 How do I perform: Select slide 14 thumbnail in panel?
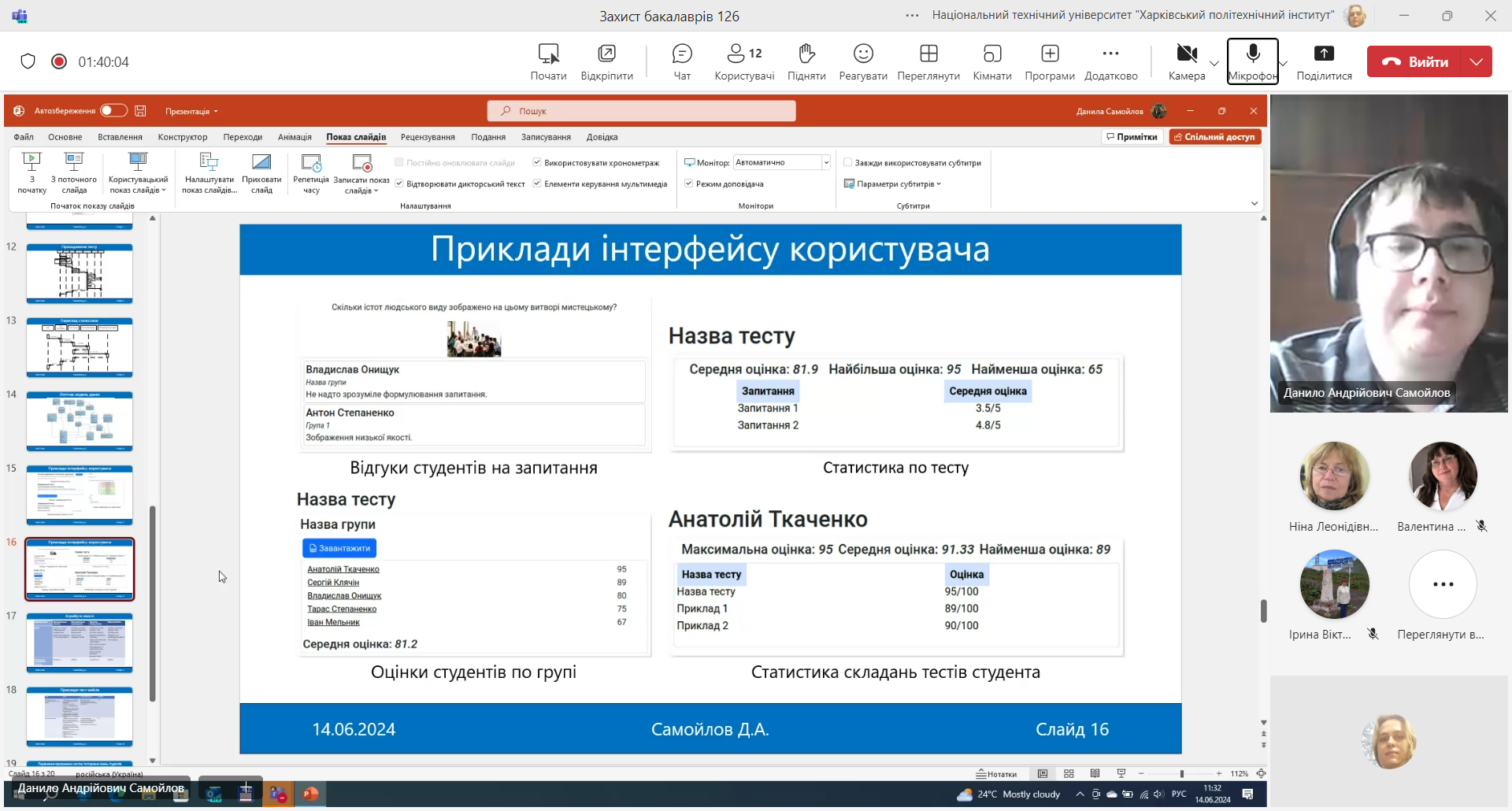pyautogui.click(x=80, y=421)
